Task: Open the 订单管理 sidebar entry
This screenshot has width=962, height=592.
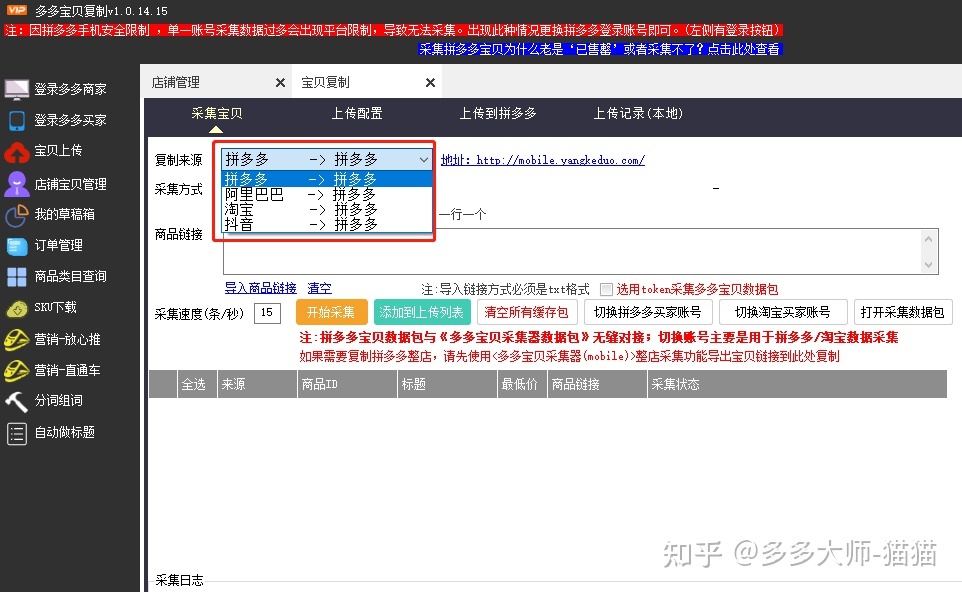Action: click(59, 245)
